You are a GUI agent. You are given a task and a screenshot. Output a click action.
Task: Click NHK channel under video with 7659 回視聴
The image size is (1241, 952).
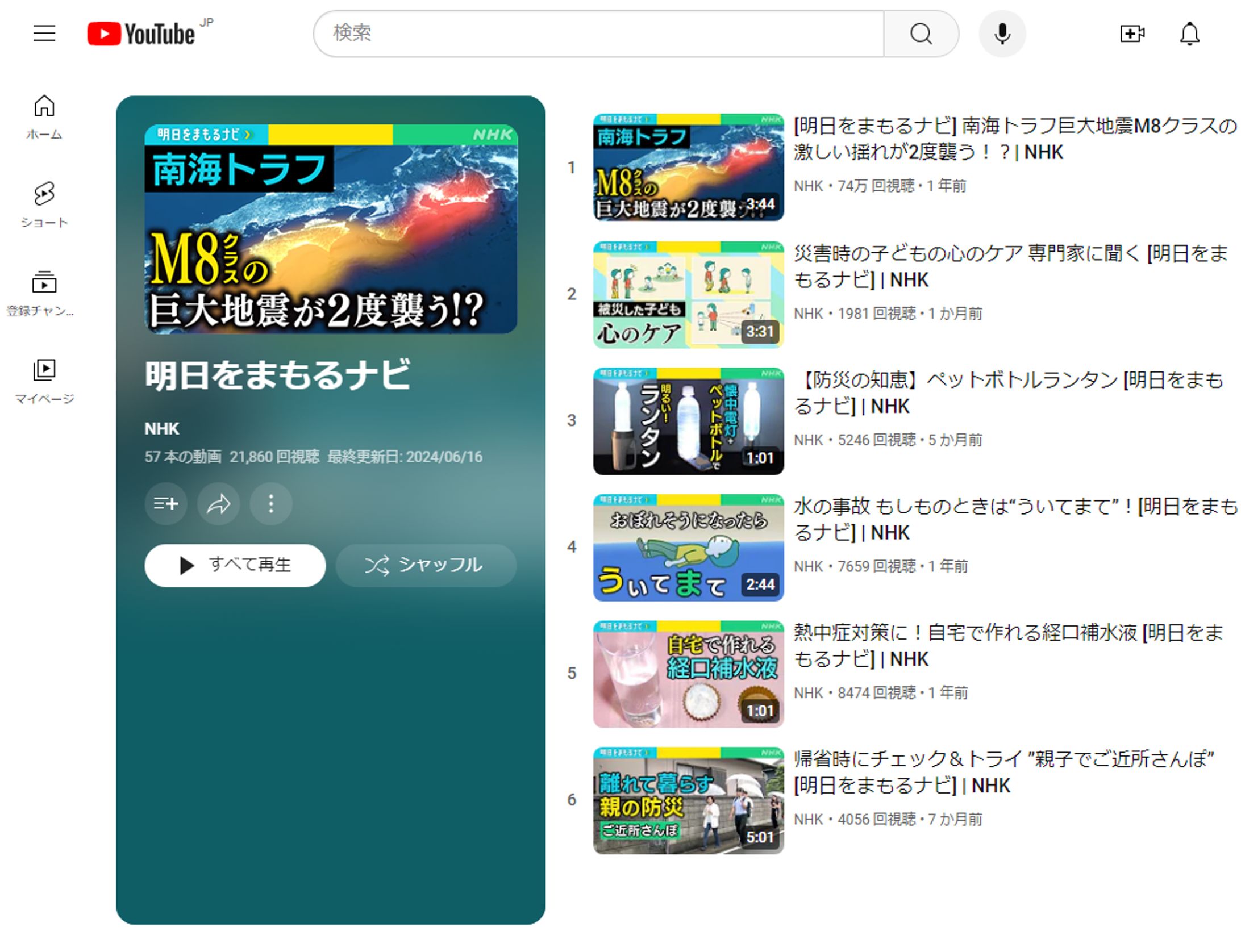coord(808,566)
